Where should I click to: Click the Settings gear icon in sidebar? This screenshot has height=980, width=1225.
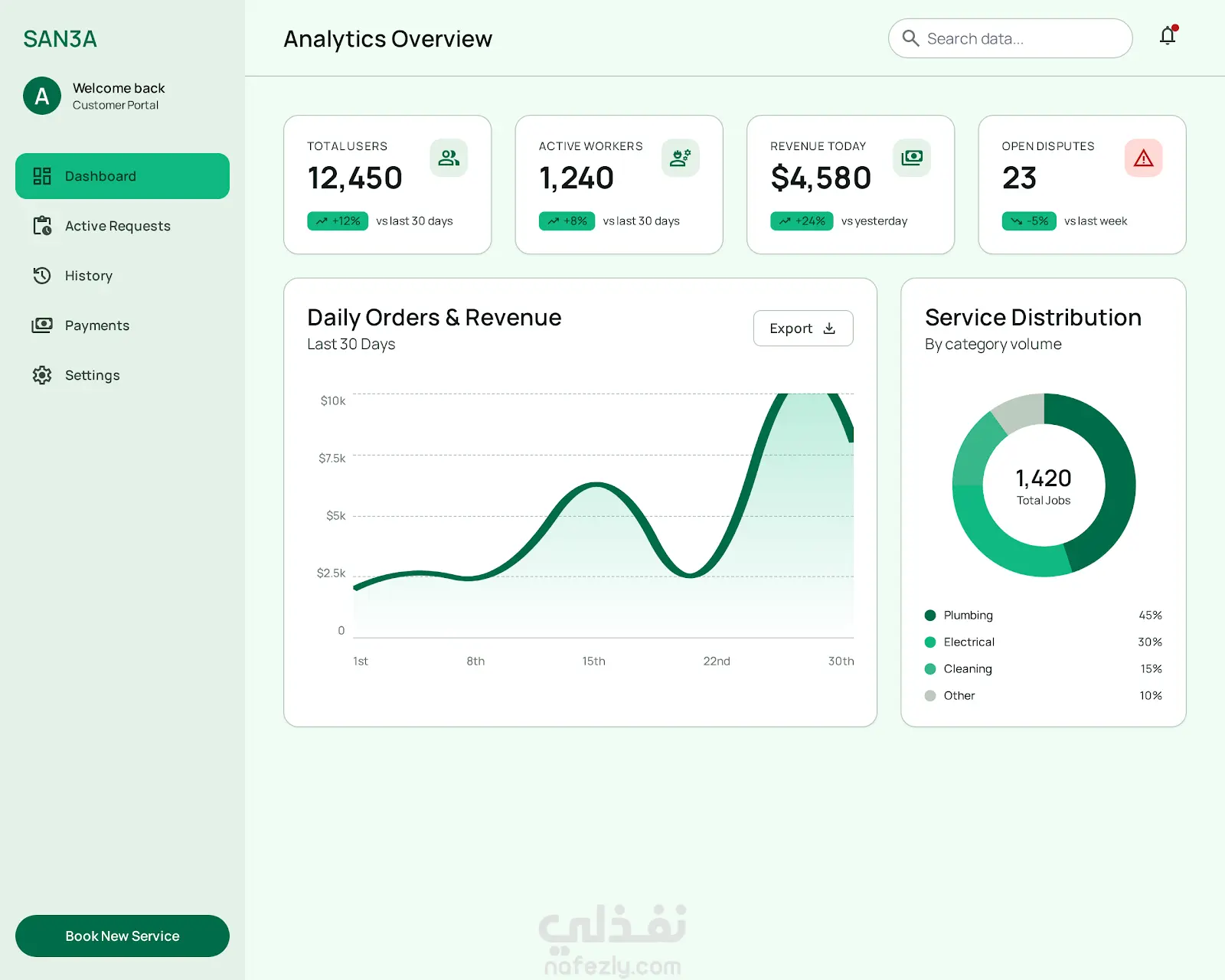click(x=42, y=375)
